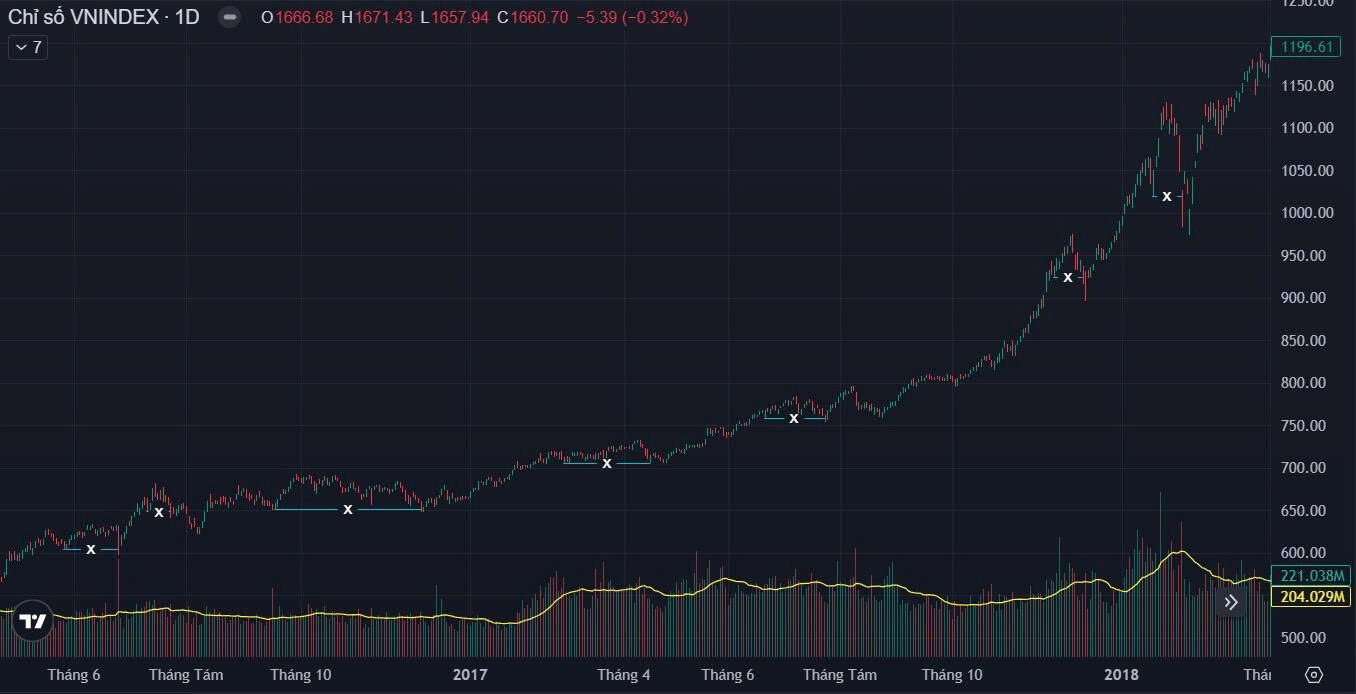Click the close value C1660.70
The image size is (1356, 694).
pyautogui.click(x=532, y=17)
